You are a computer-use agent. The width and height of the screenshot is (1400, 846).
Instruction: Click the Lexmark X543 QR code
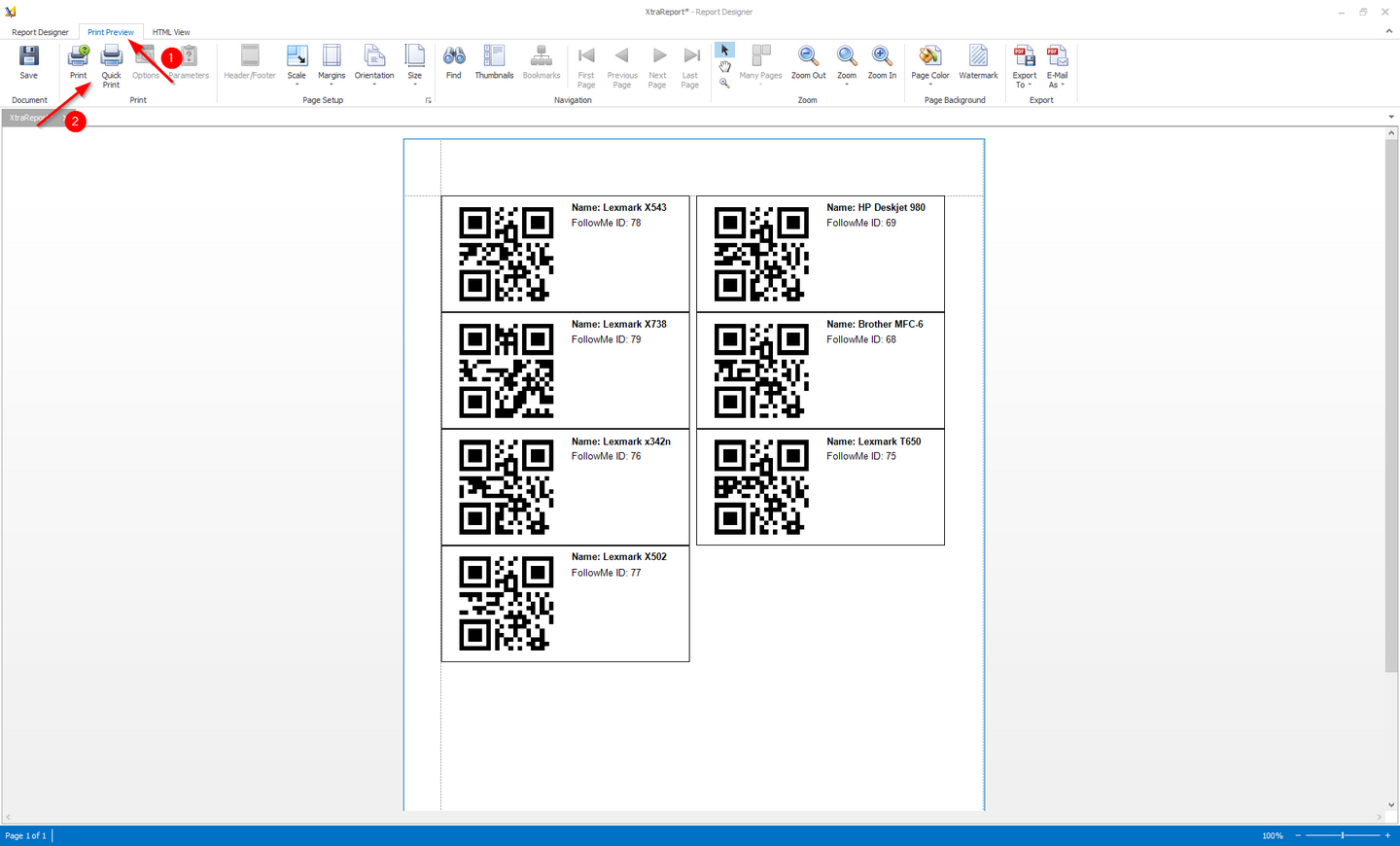507,254
